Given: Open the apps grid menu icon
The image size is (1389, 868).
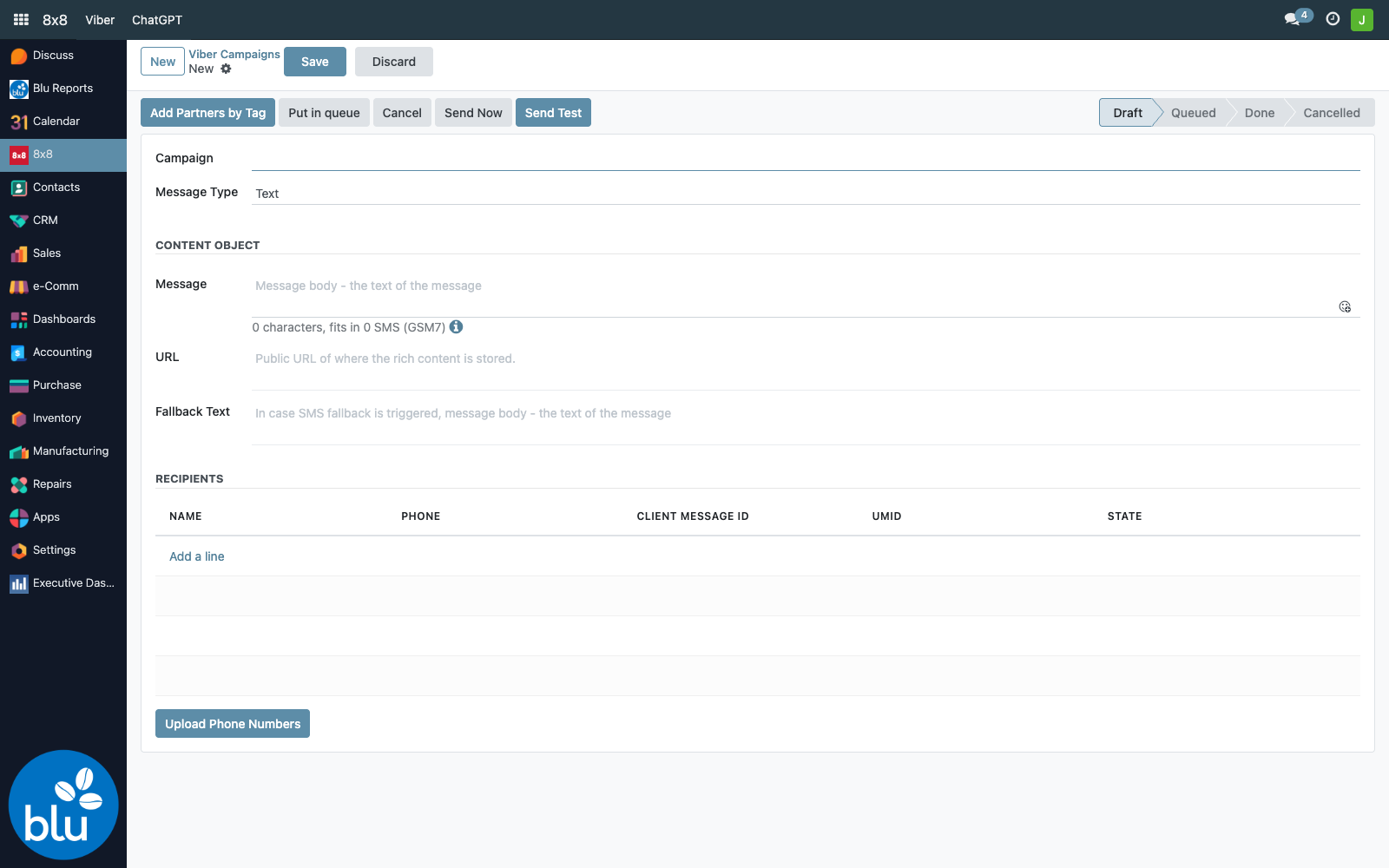Looking at the screenshot, I should tap(21, 19).
